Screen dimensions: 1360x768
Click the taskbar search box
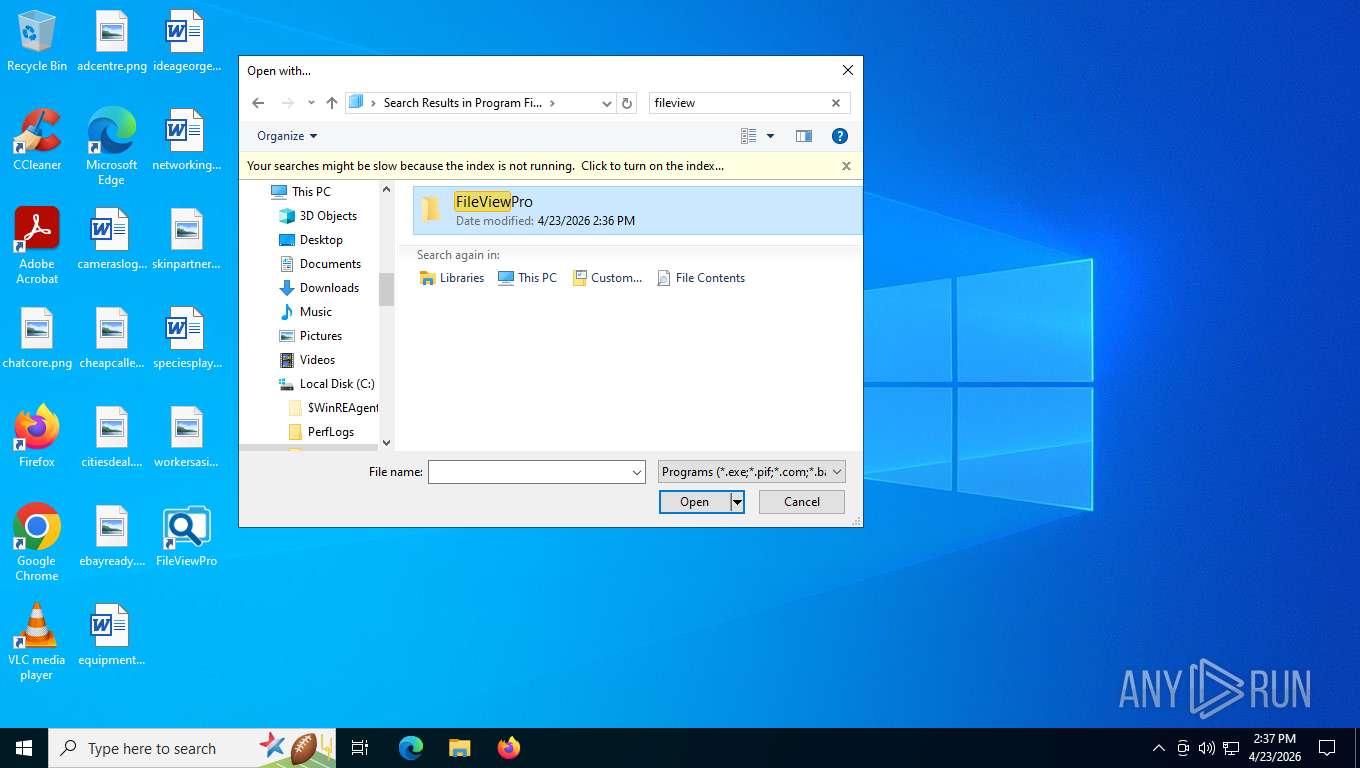[192, 748]
